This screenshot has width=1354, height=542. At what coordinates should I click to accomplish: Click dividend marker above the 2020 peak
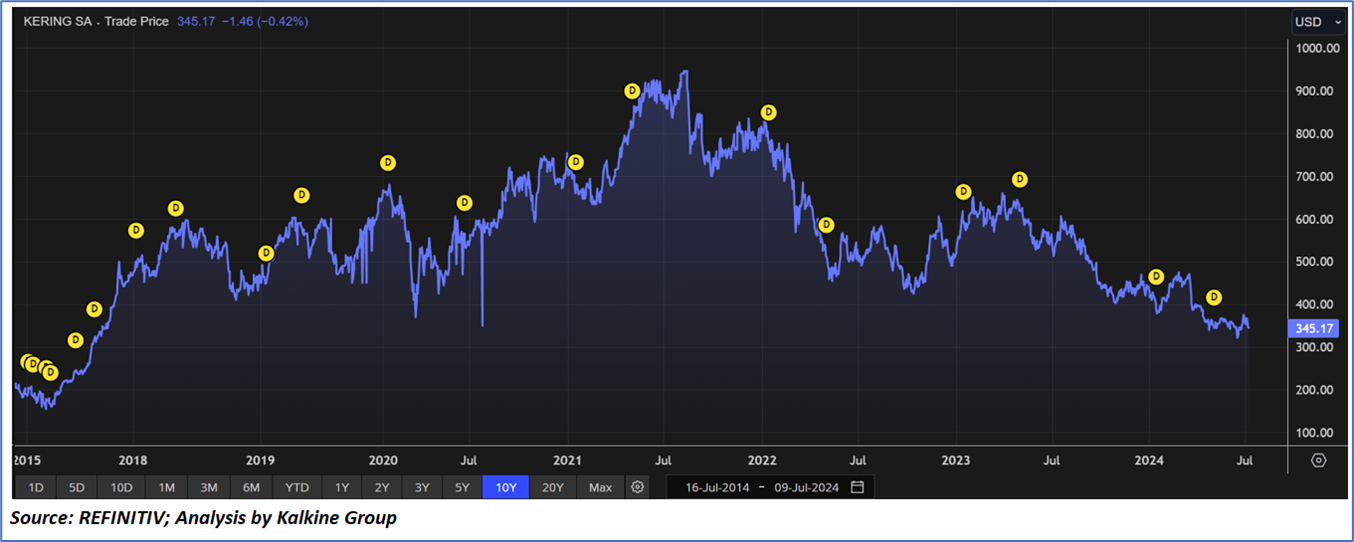388,162
